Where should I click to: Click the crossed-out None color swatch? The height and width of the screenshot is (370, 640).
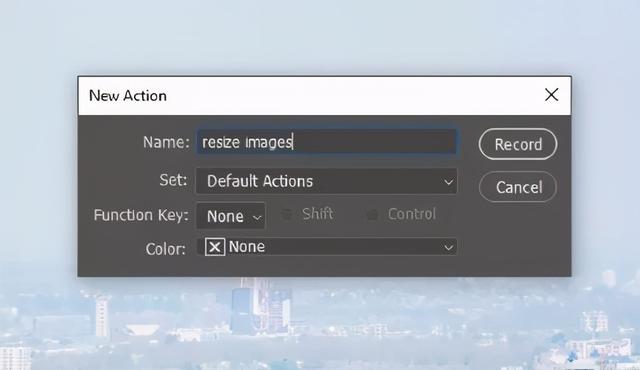[x=215, y=247]
